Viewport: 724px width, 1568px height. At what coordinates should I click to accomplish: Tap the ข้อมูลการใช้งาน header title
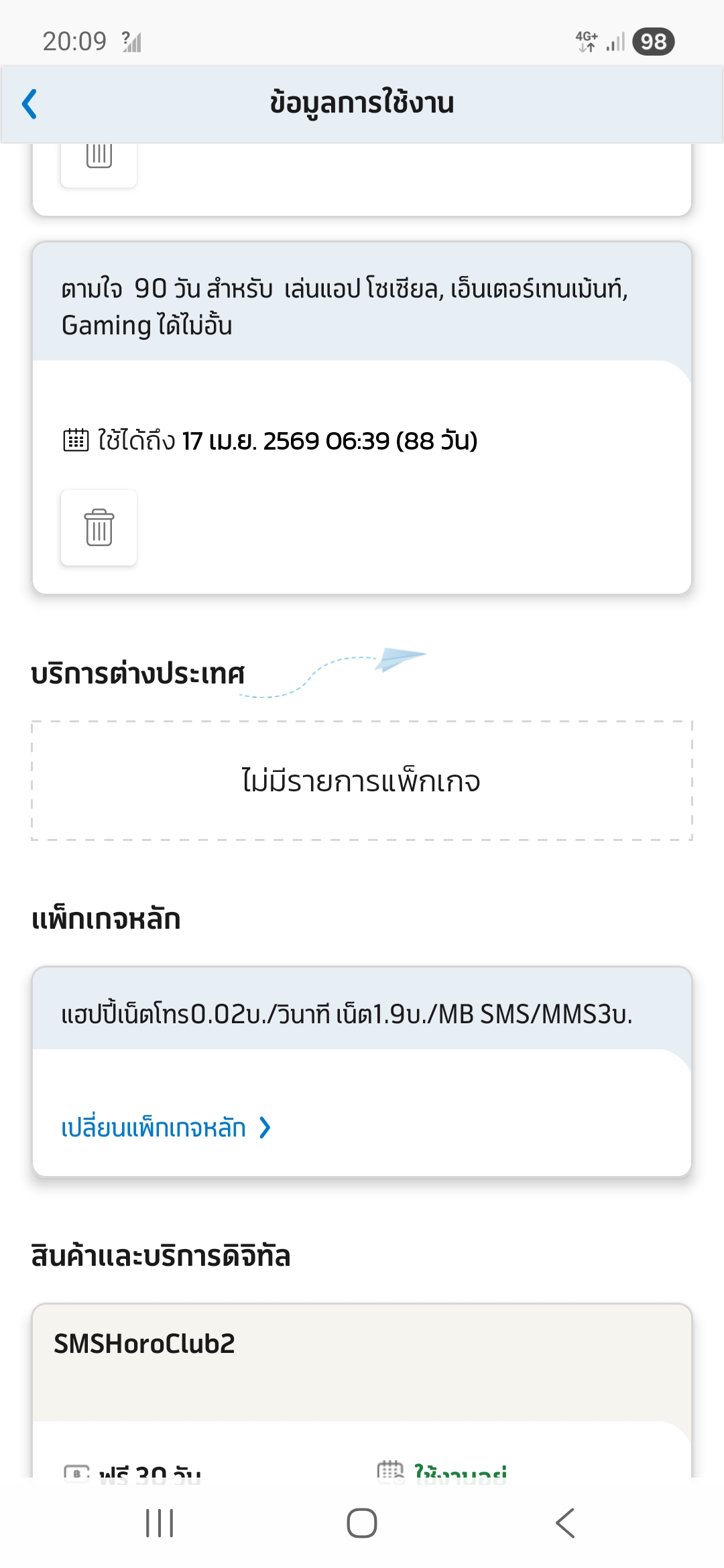pyautogui.click(x=362, y=103)
